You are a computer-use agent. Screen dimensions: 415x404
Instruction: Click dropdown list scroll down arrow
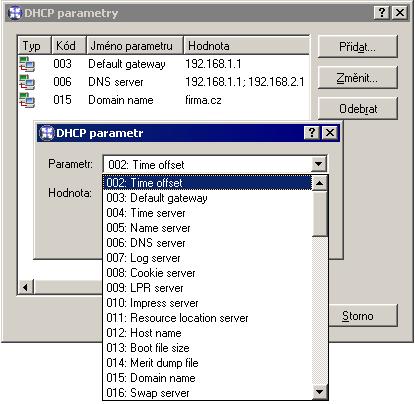[319, 392]
